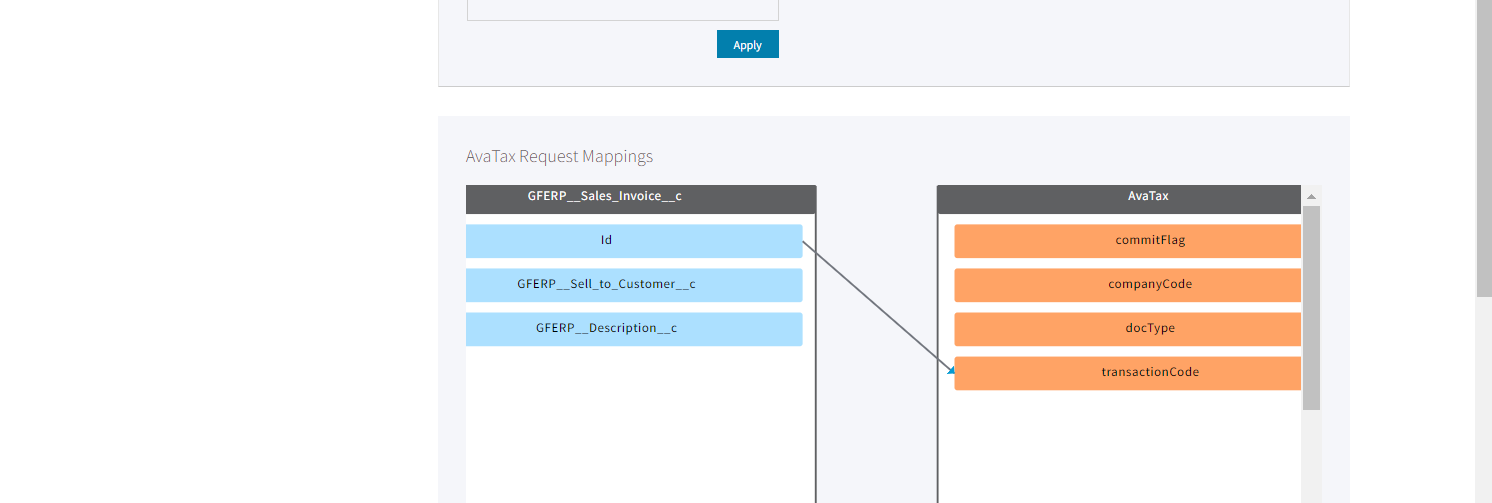Select GFERP__Description__c source field
The image size is (1492, 503).
pyautogui.click(x=634, y=329)
